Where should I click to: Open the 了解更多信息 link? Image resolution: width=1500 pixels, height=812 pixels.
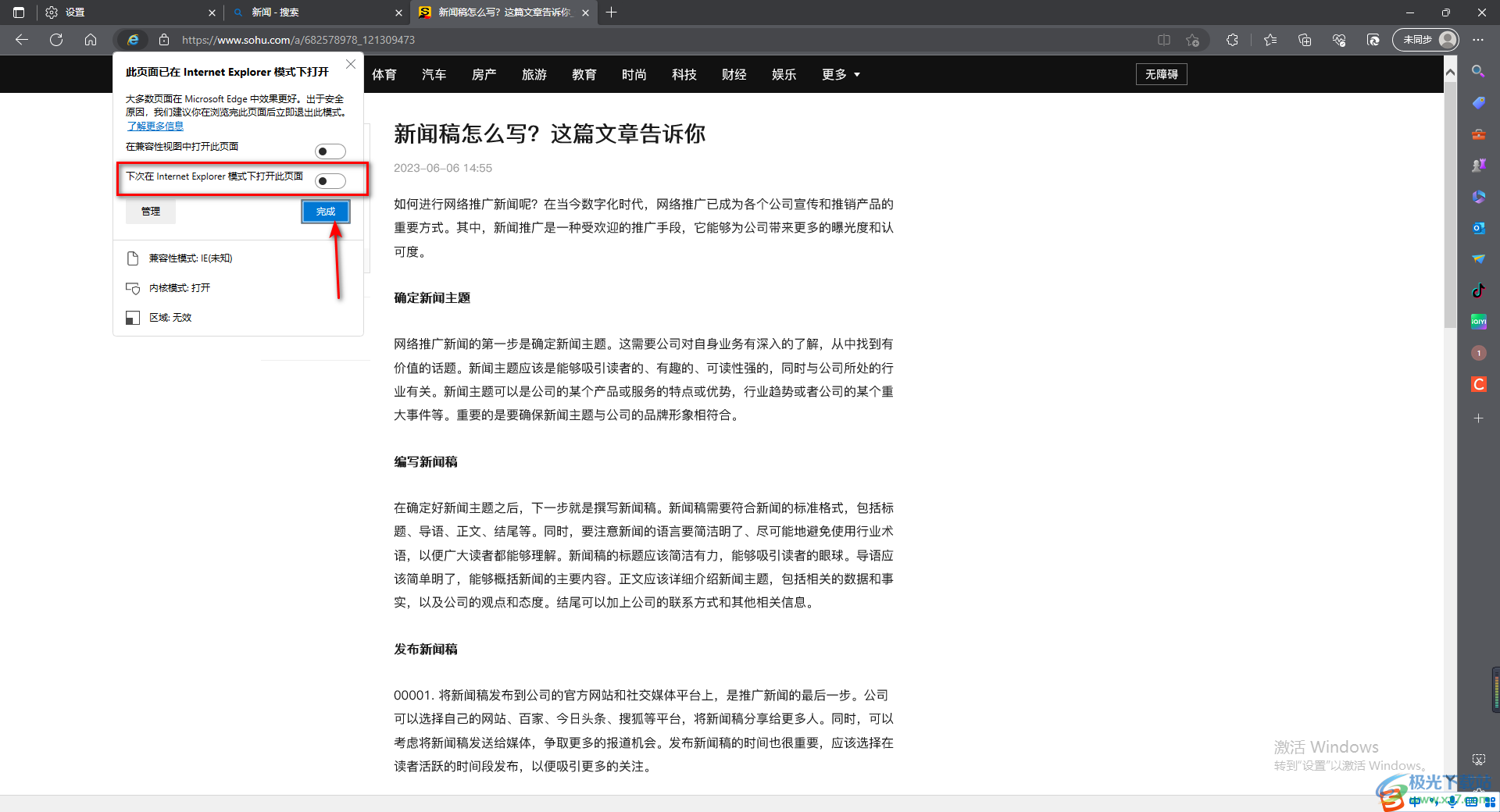pyautogui.click(x=155, y=126)
